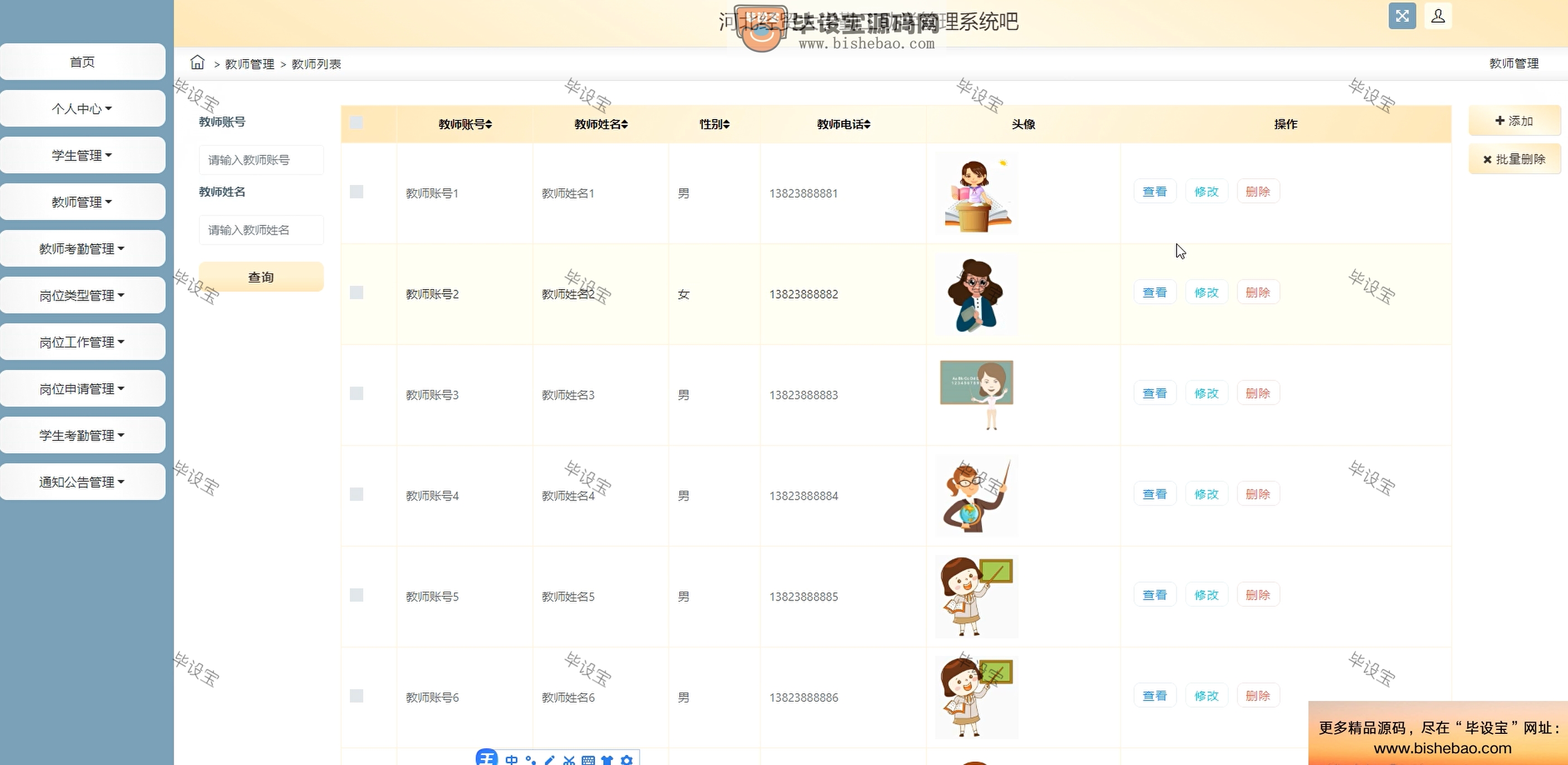Open avatar image of 教师账号4
This screenshot has width=1568, height=765.
point(976,496)
